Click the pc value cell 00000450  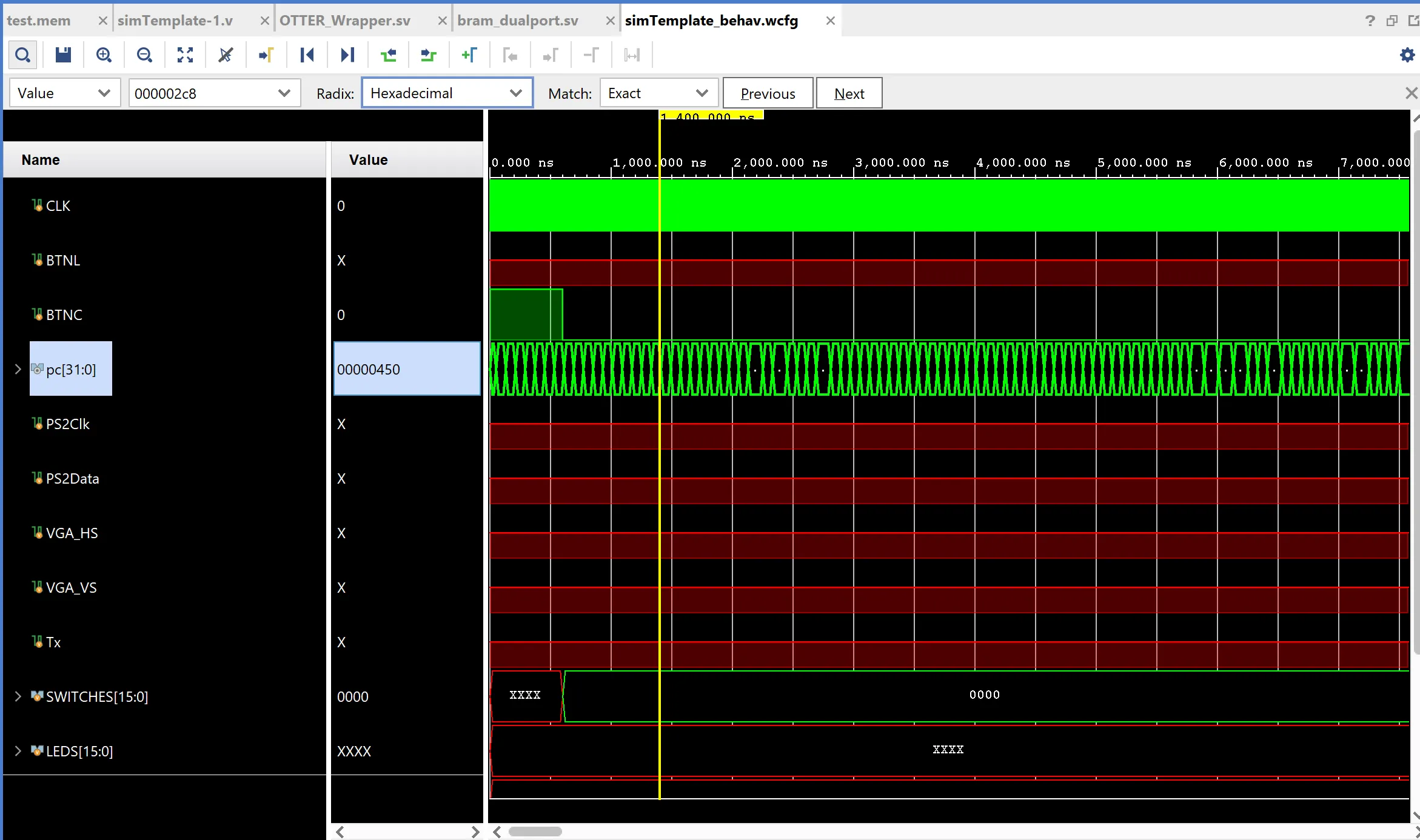(x=407, y=369)
